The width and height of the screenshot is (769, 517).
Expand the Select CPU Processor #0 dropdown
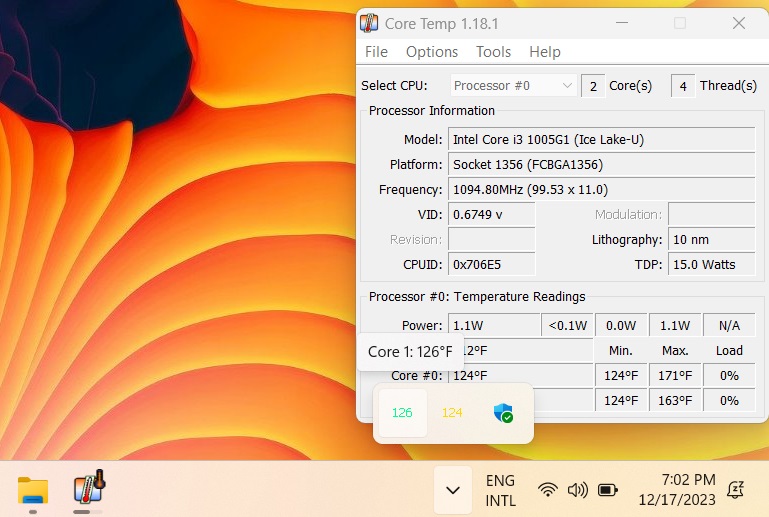513,85
